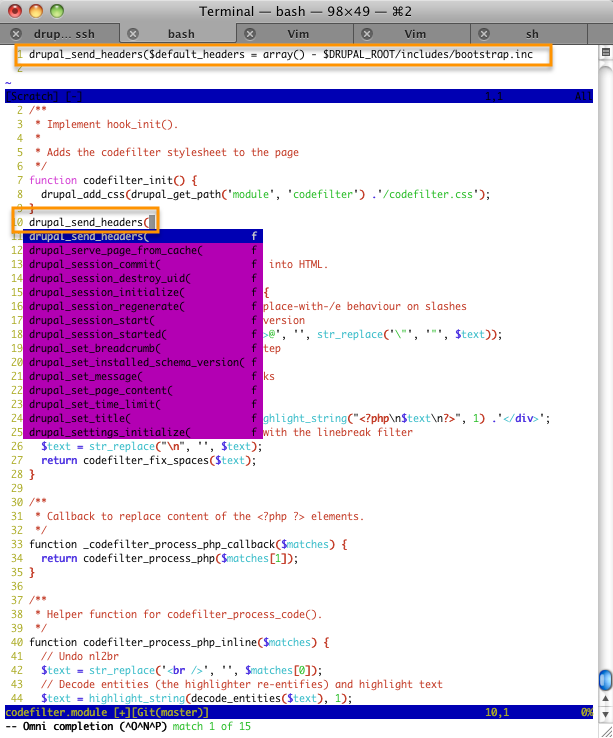Image resolution: width=613 pixels, height=738 pixels.
Task: Select drupal_session_started( completion entry
Action: (143, 334)
